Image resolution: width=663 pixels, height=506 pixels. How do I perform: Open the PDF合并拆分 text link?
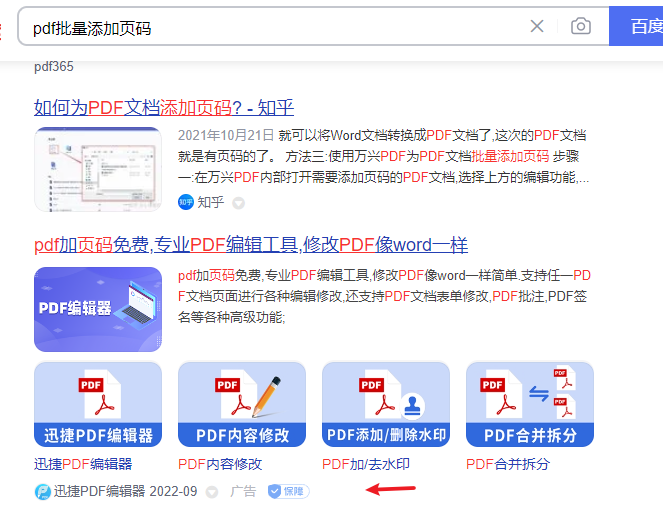[x=508, y=464]
